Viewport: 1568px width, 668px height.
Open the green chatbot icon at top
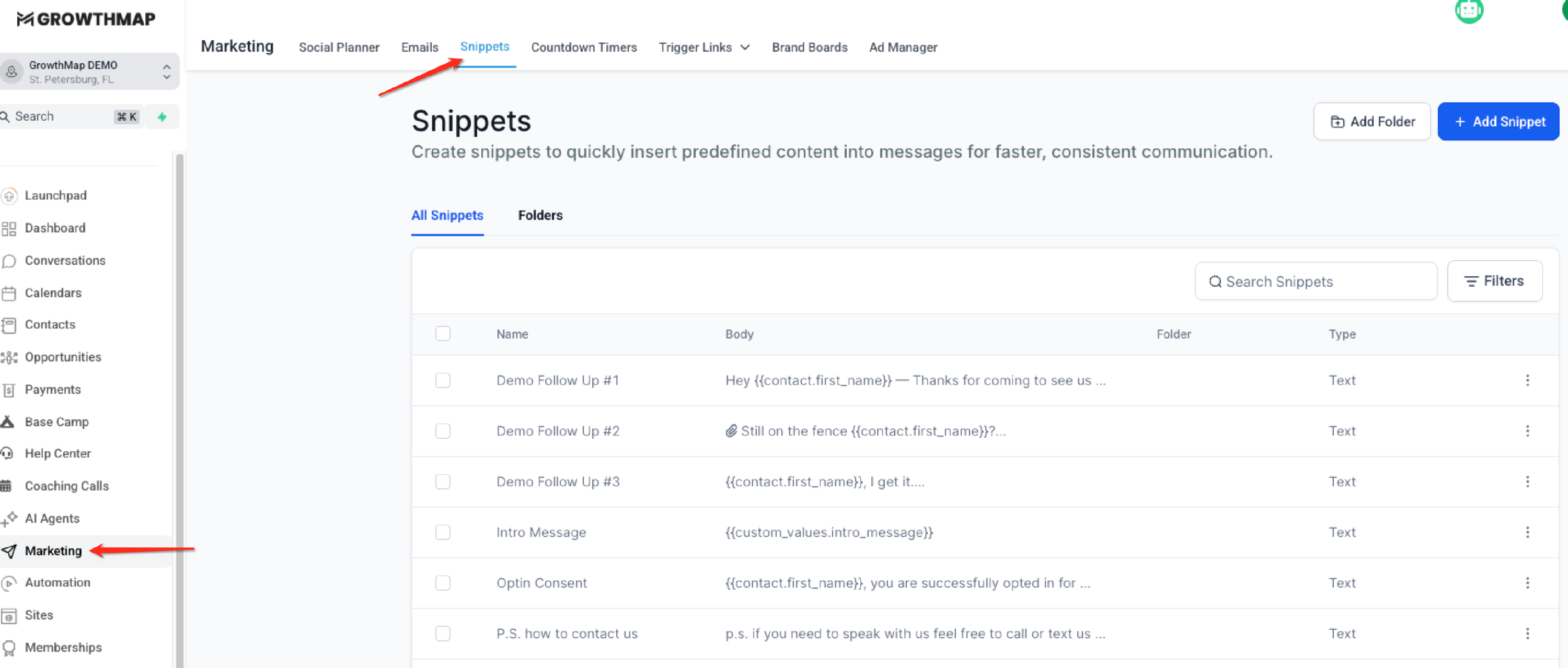click(1468, 10)
